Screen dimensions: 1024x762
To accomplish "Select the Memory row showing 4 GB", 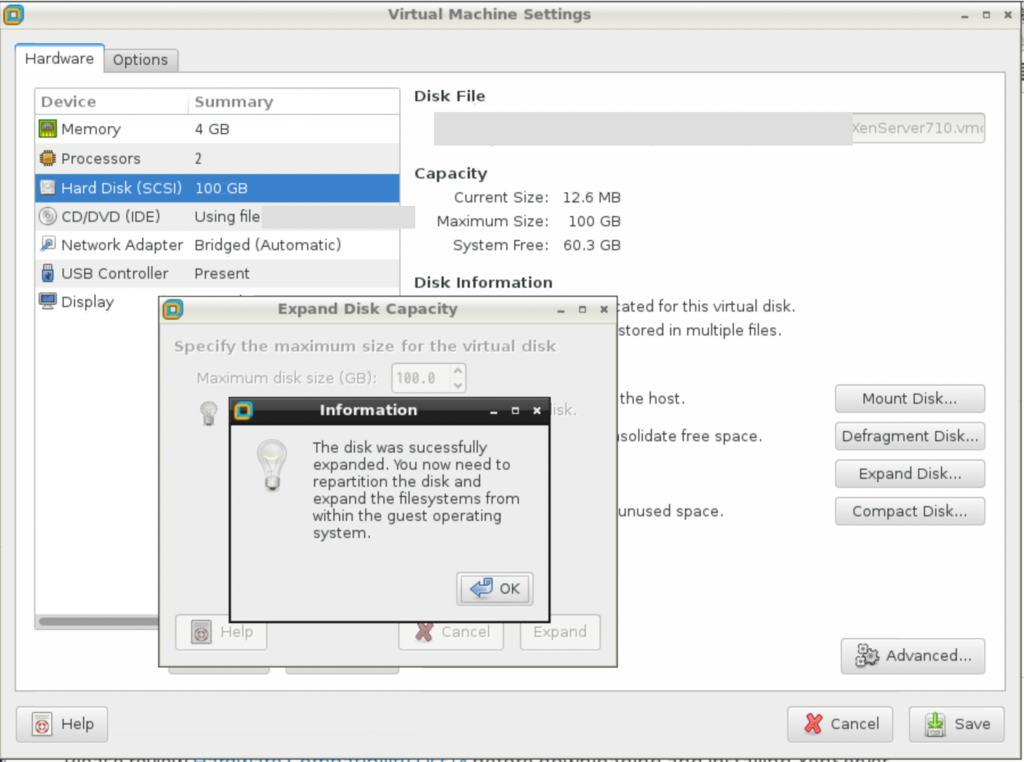I will (x=217, y=129).
